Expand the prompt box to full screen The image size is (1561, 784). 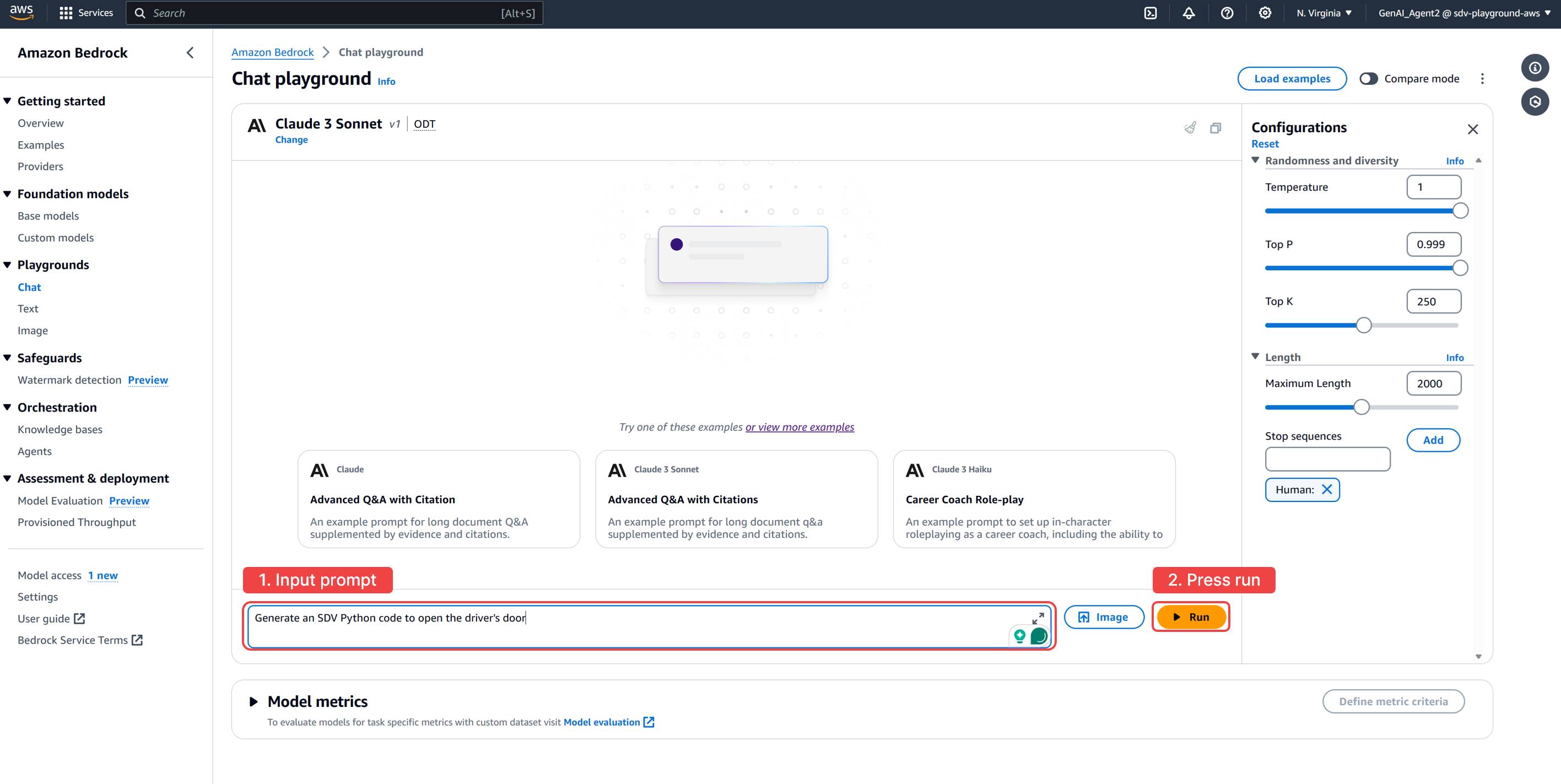point(1038,619)
